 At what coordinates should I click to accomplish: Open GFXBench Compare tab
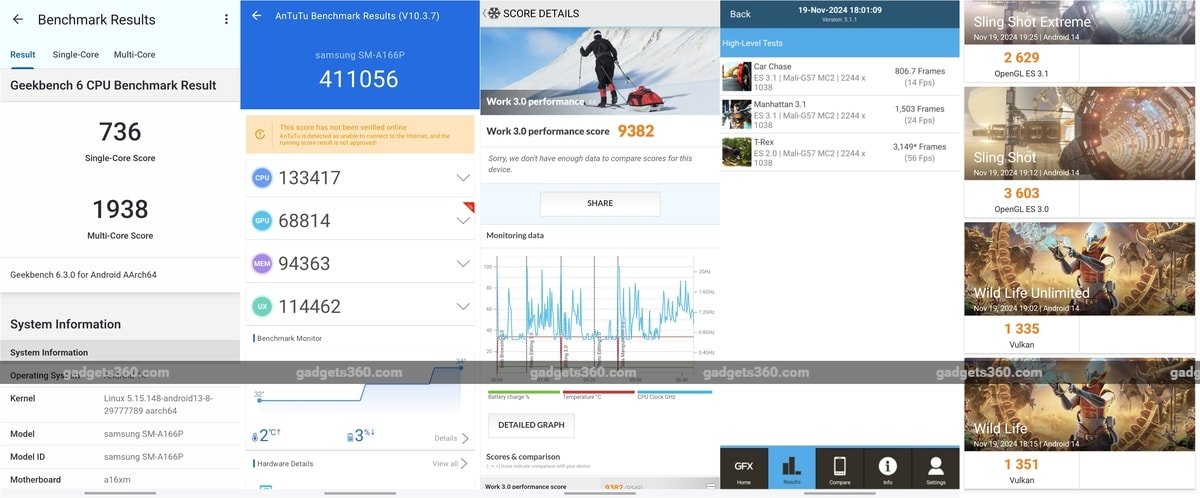tap(839, 469)
